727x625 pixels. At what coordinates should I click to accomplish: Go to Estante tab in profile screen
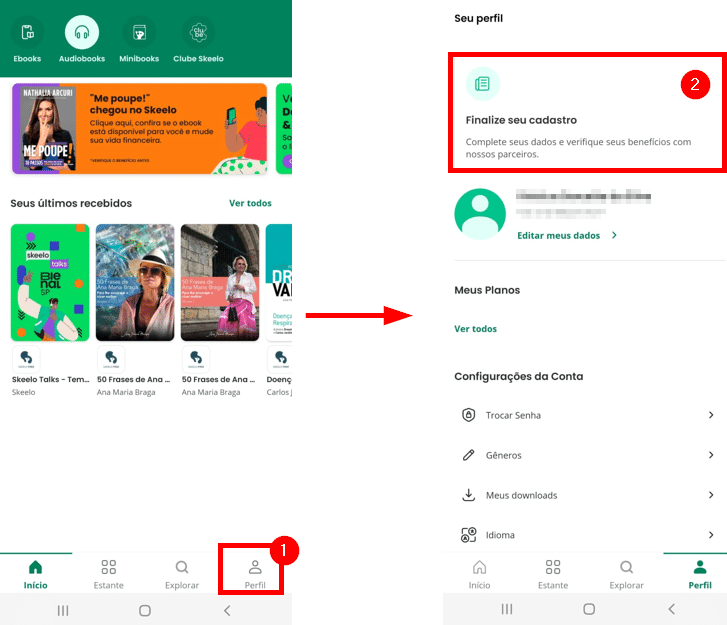click(x=553, y=574)
